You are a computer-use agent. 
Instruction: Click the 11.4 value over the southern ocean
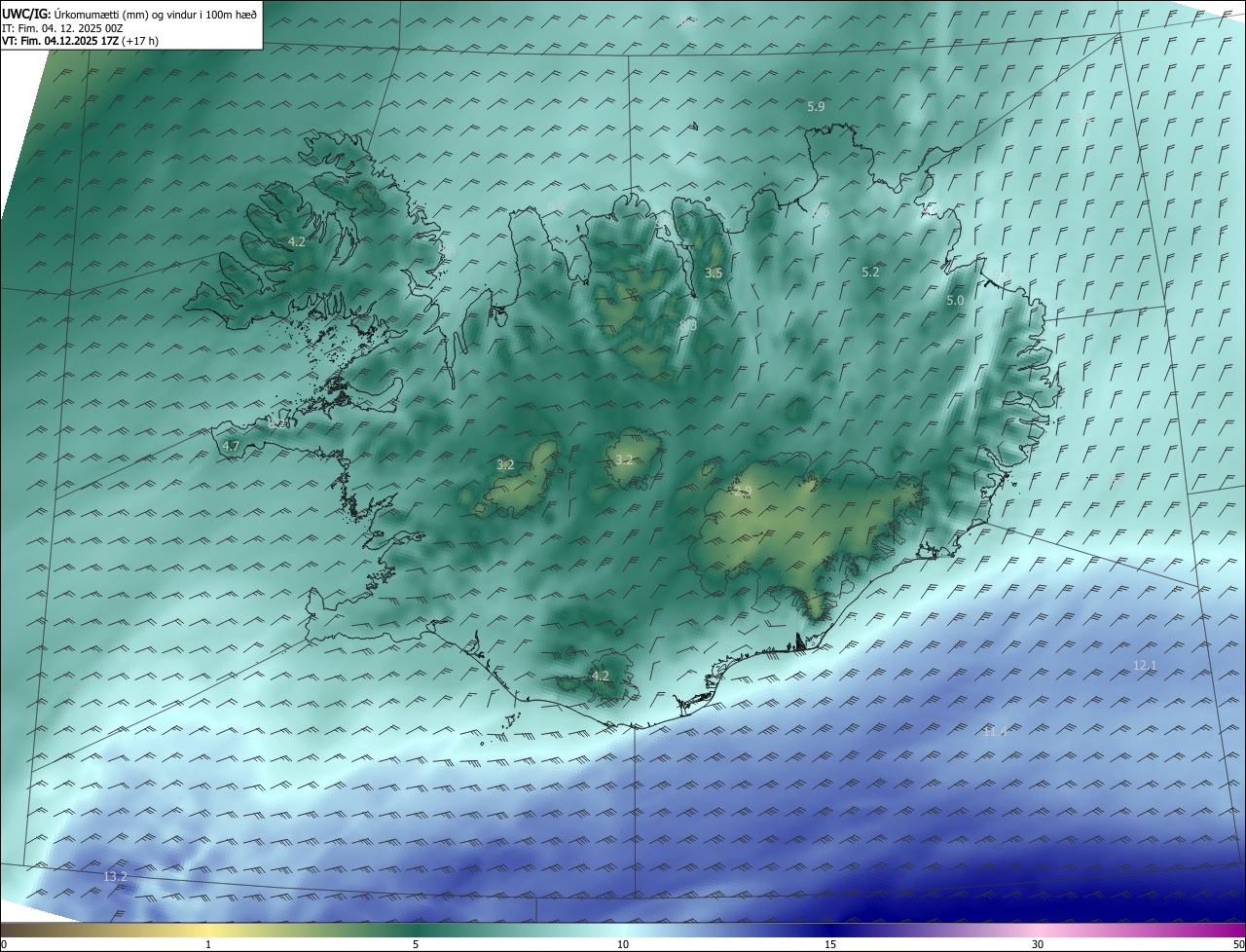tap(994, 731)
